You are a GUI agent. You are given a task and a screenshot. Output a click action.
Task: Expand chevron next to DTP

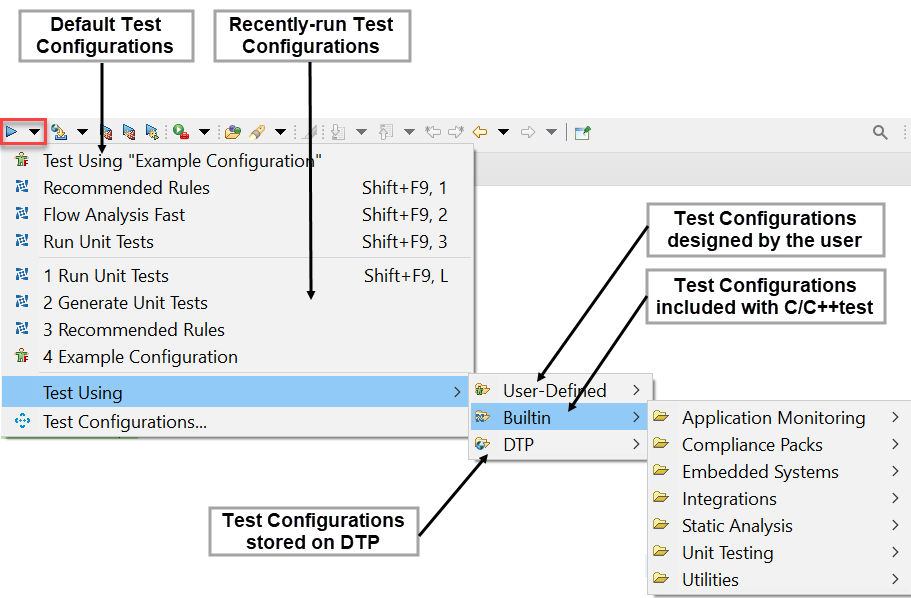637,445
